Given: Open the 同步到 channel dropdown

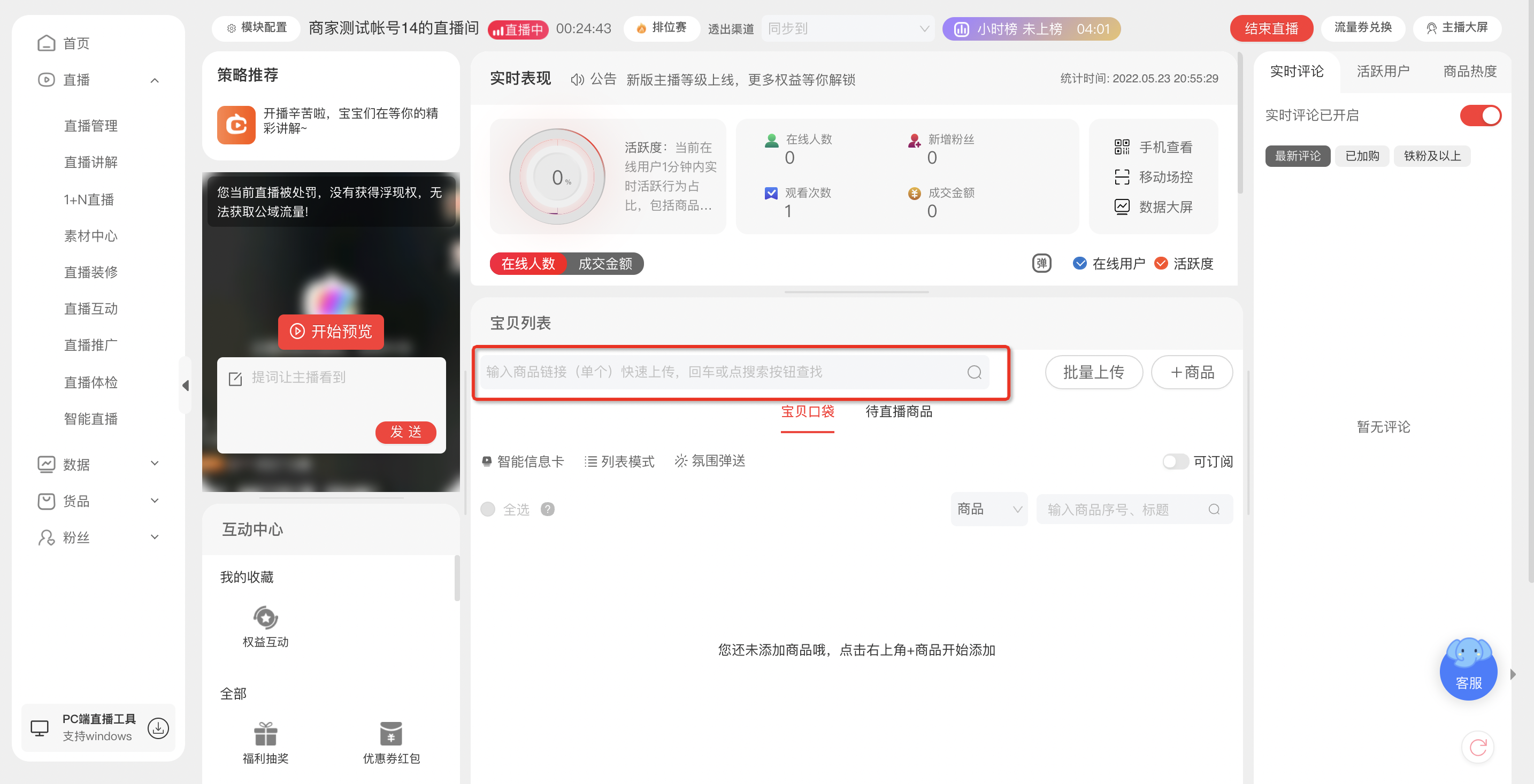Looking at the screenshot, I should coord(847,28).
